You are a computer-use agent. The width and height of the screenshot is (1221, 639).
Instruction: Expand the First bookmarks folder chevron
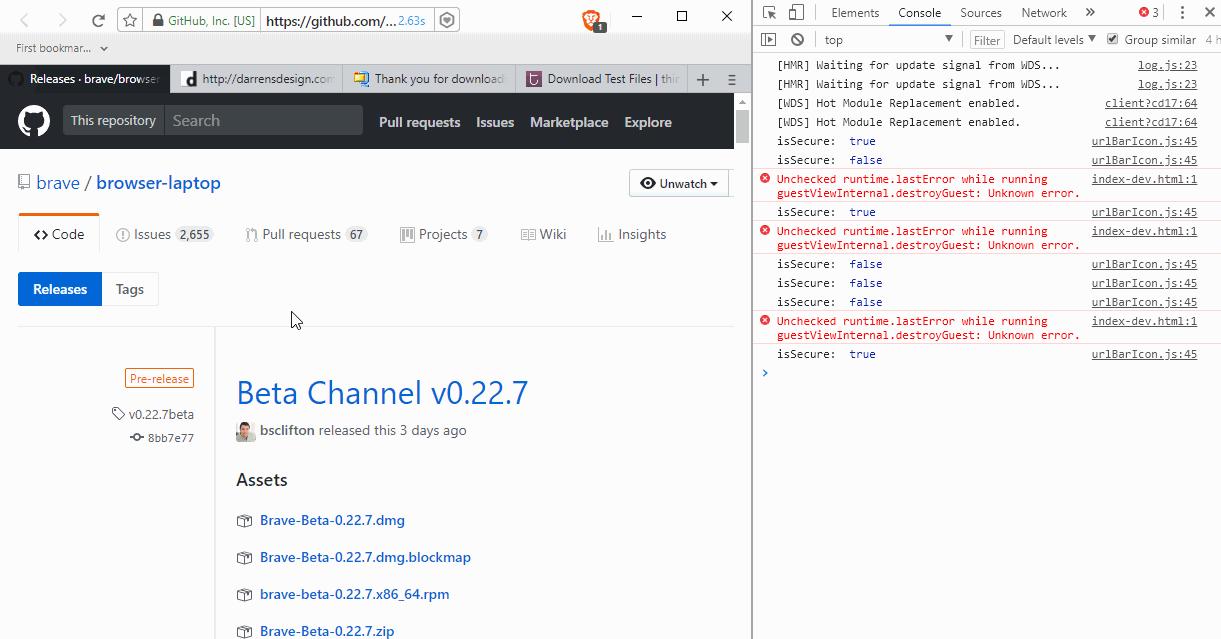[x=104, y=48]
